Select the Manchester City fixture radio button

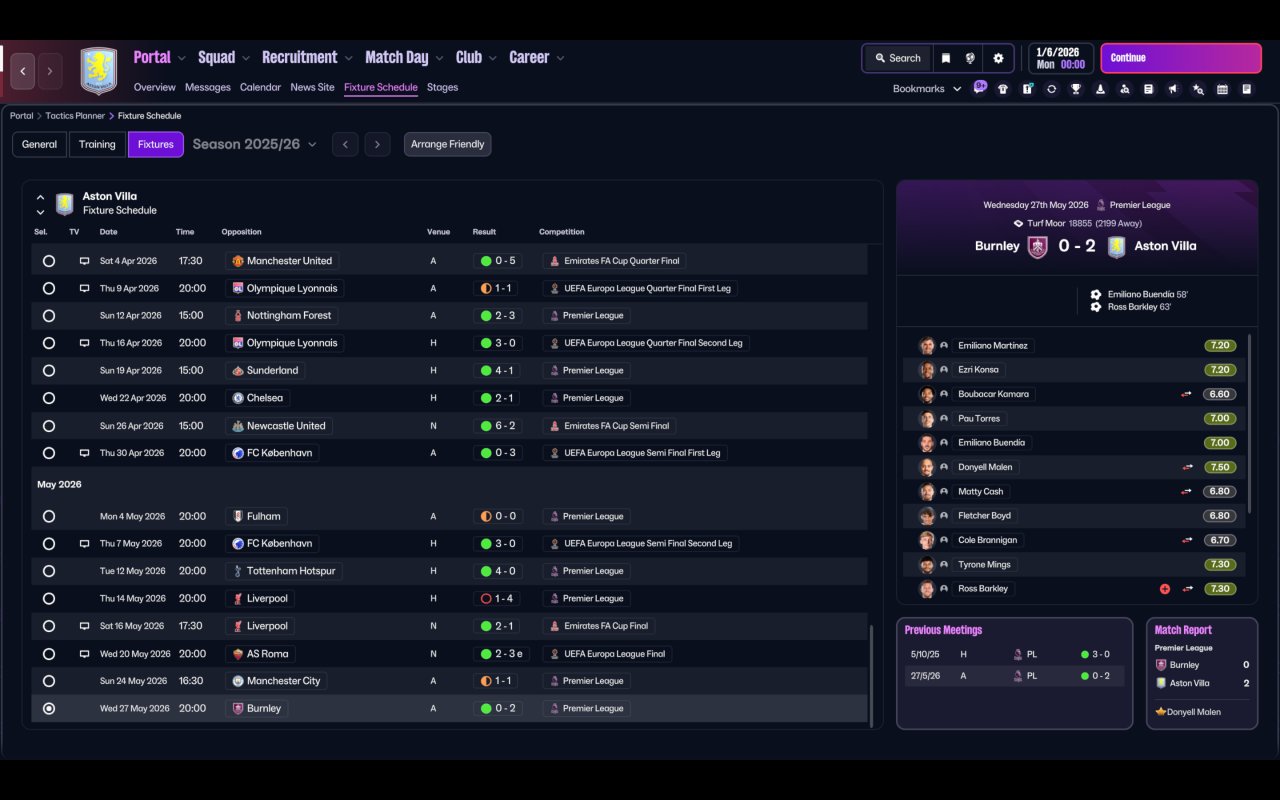[x=49, y=681]
